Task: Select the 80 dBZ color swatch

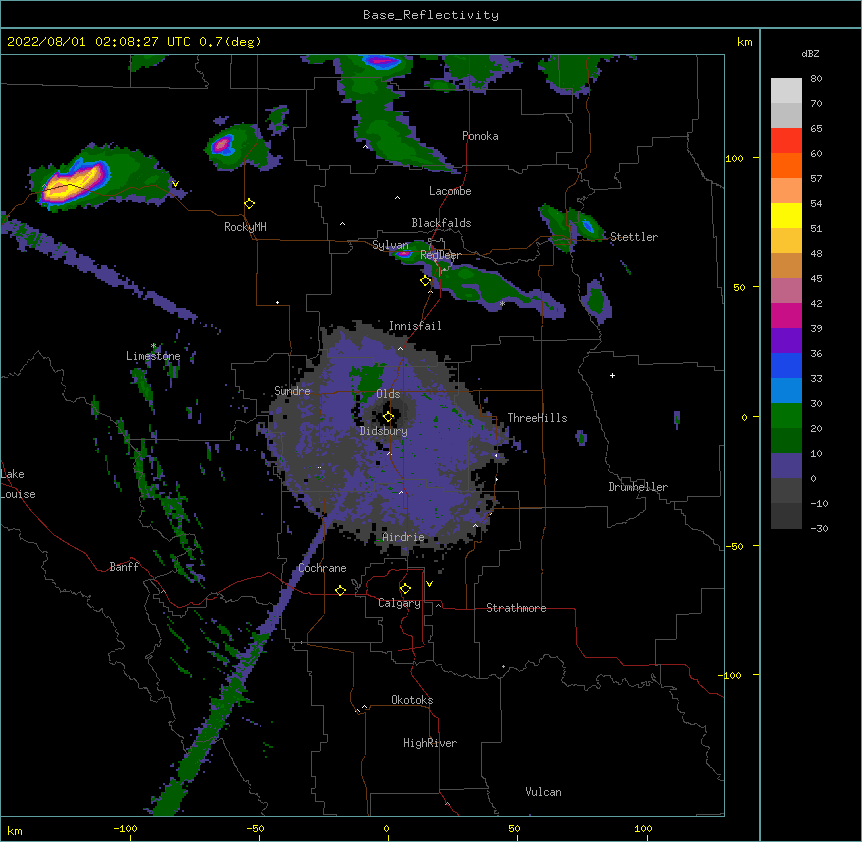Action: click(x=786, y=91)
